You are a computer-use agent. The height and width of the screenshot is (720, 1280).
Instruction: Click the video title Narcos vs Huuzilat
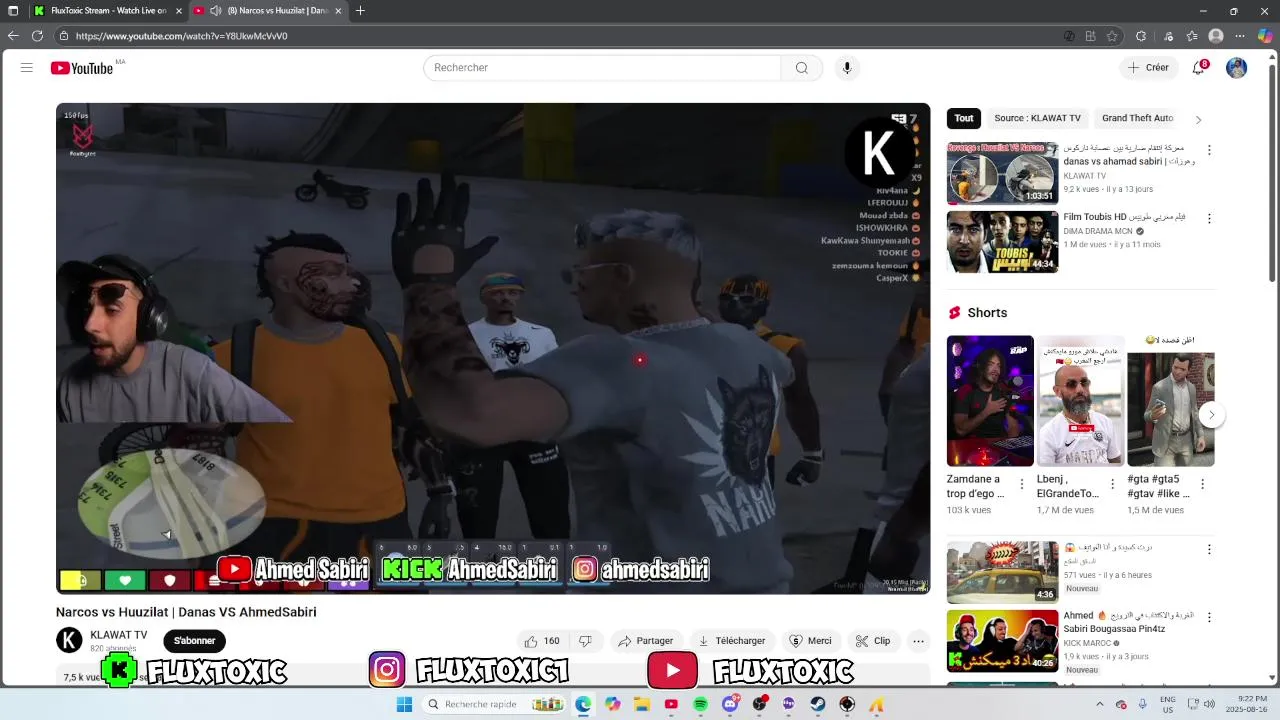coord(186,612)
